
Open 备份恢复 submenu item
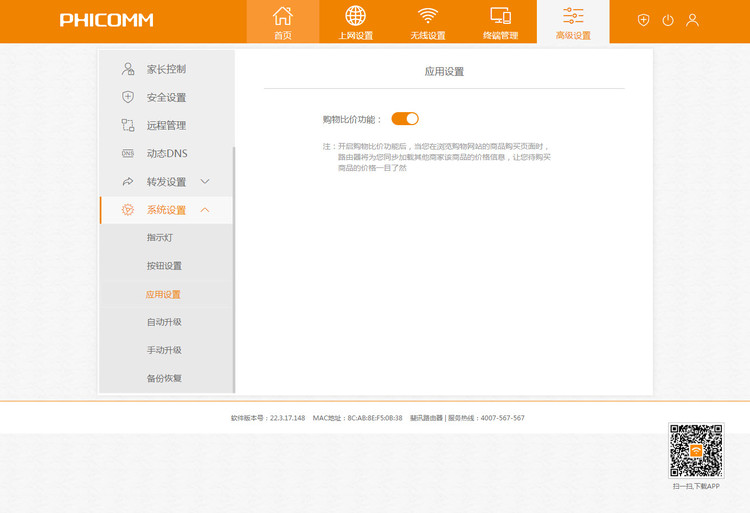(x=166, y=378)
